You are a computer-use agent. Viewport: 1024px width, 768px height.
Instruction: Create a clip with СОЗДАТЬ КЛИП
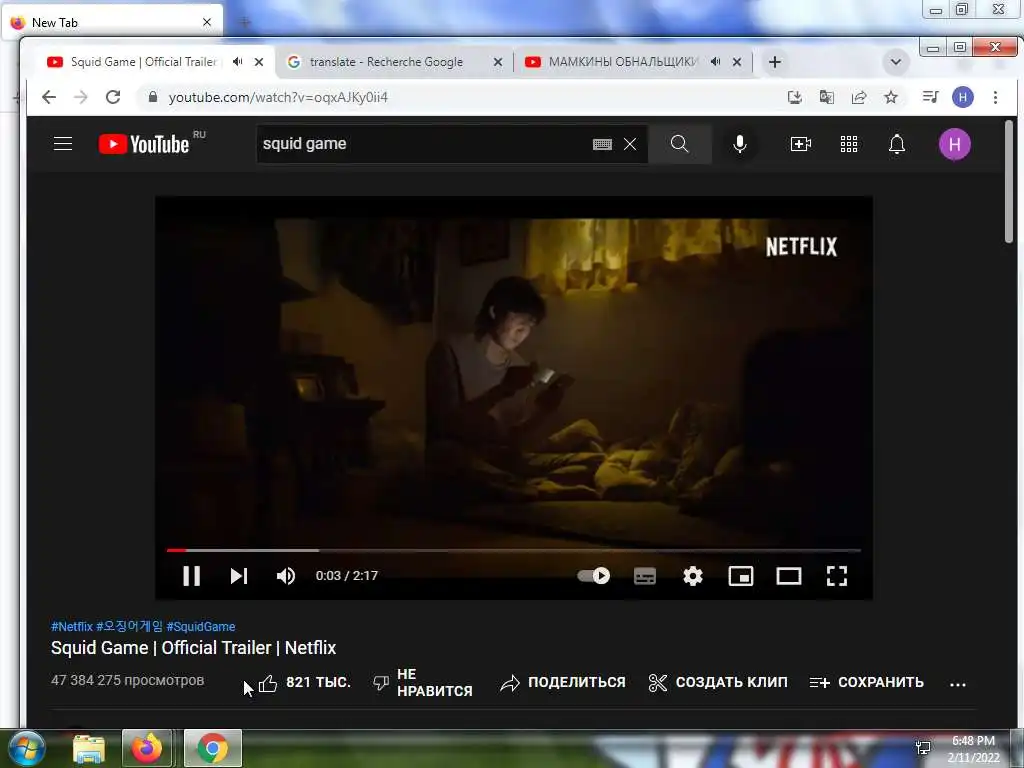click(718, 683)
